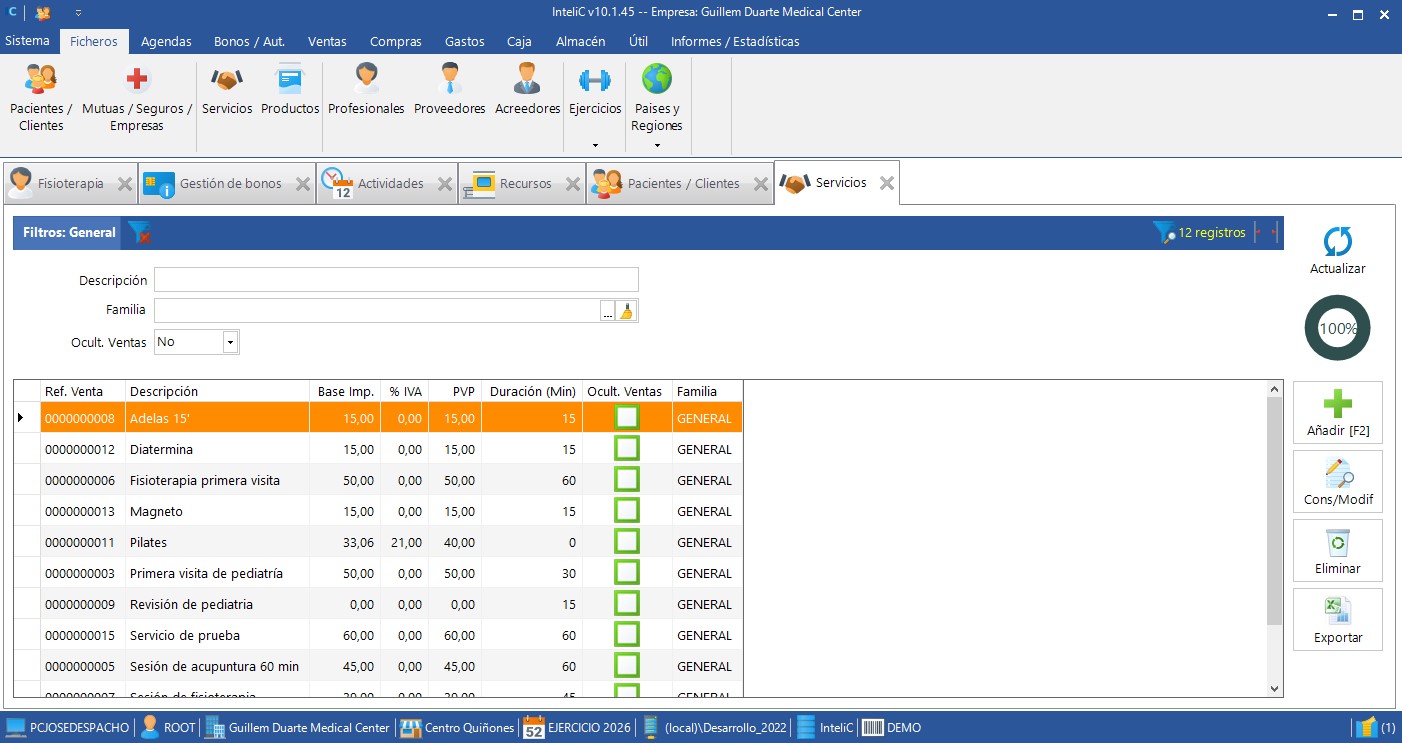This screenshot has height=743, width=1402.
Task: Click the EJERCICIO 2026 calendar status entry
Action: tap(578, 728)
